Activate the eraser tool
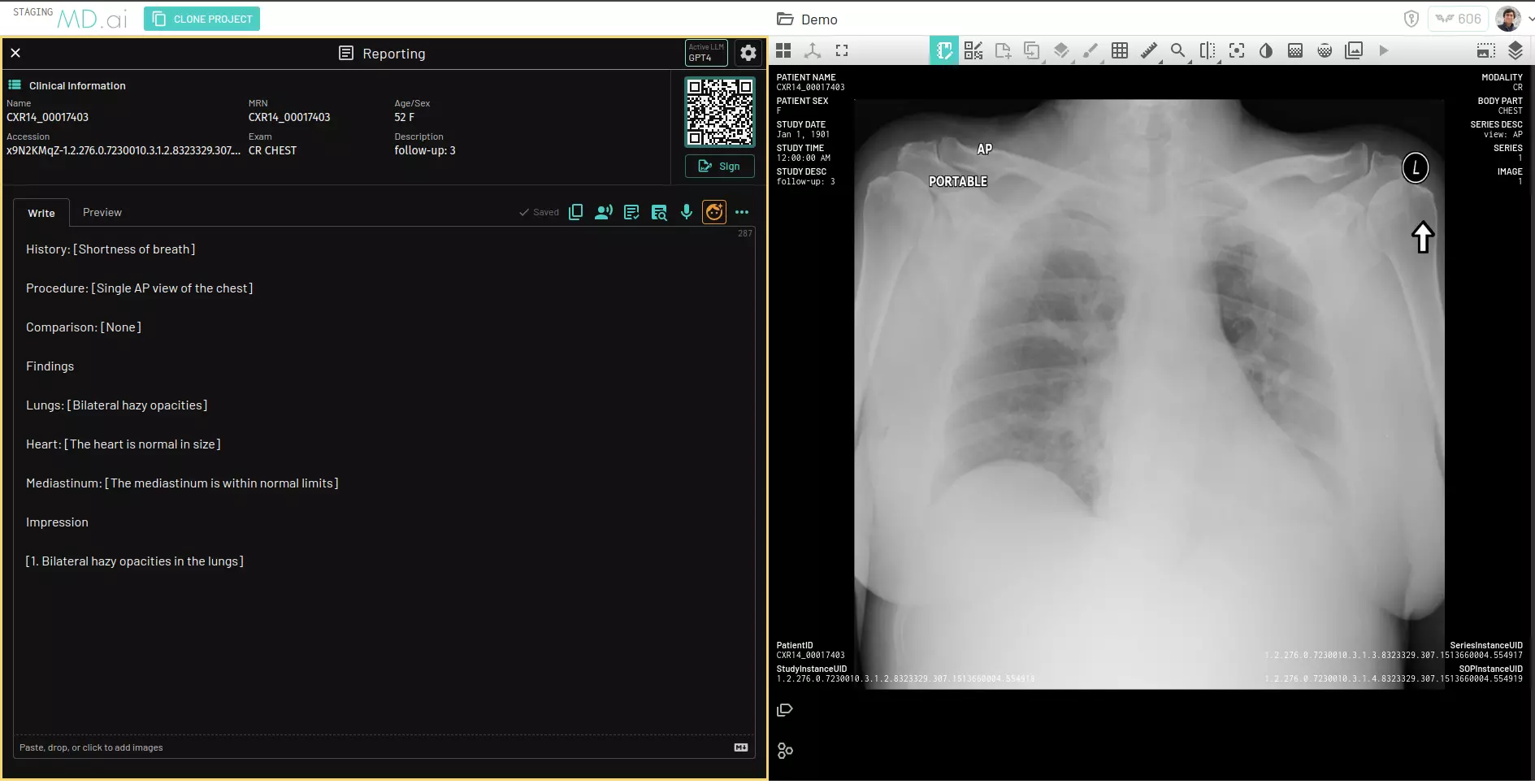 1061,50
